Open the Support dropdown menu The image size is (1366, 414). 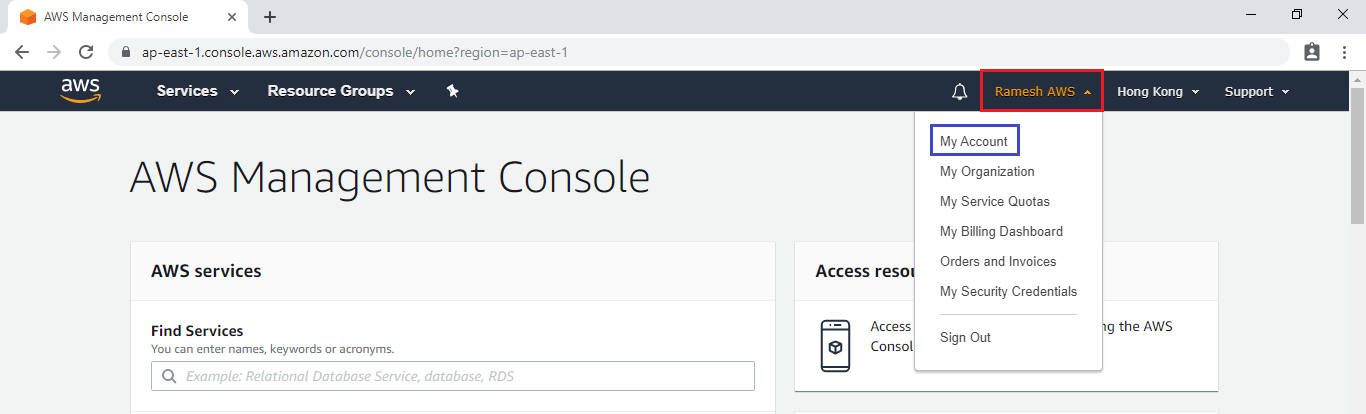tap(1257, 92)
